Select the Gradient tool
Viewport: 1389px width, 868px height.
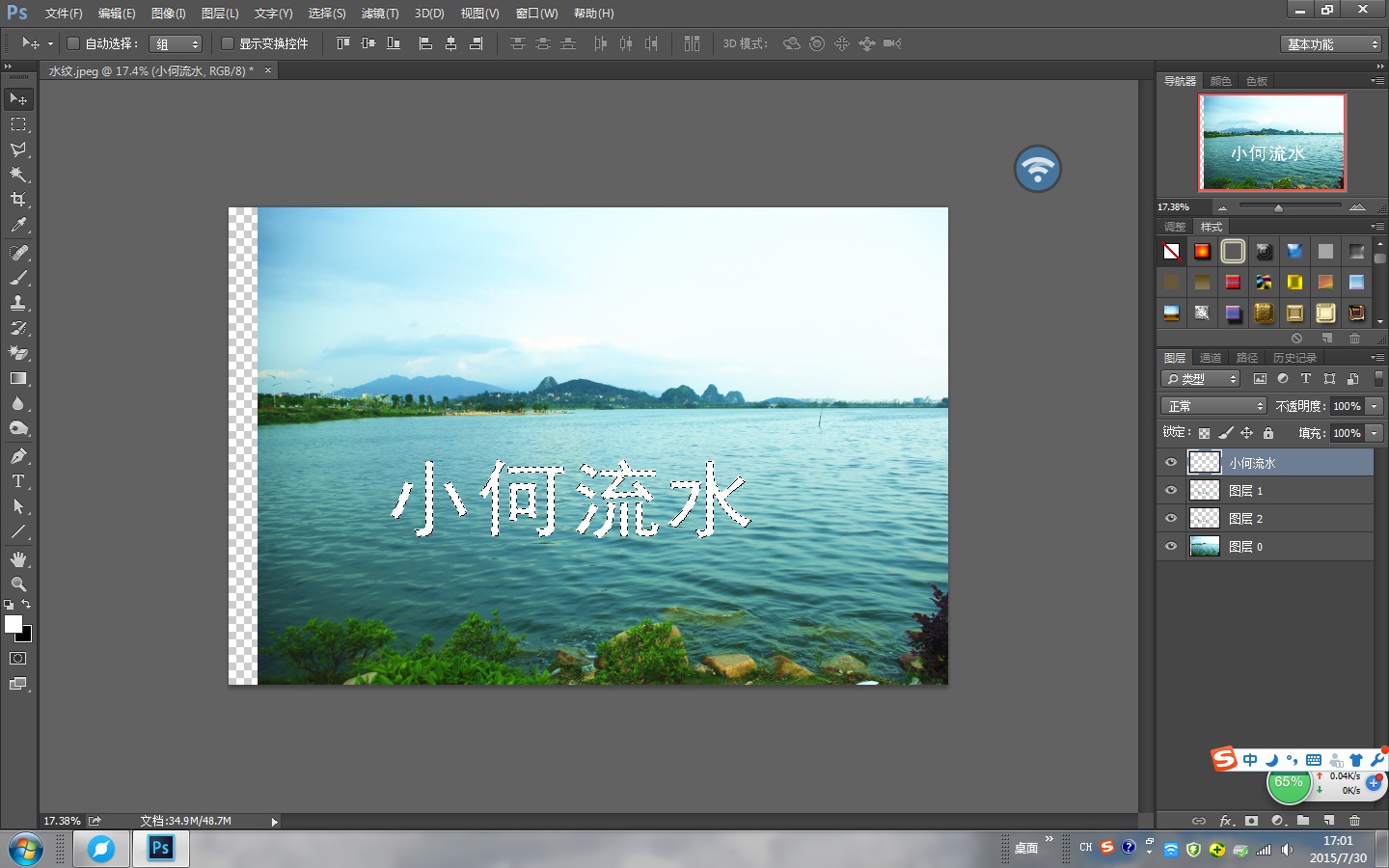point(18,379)
